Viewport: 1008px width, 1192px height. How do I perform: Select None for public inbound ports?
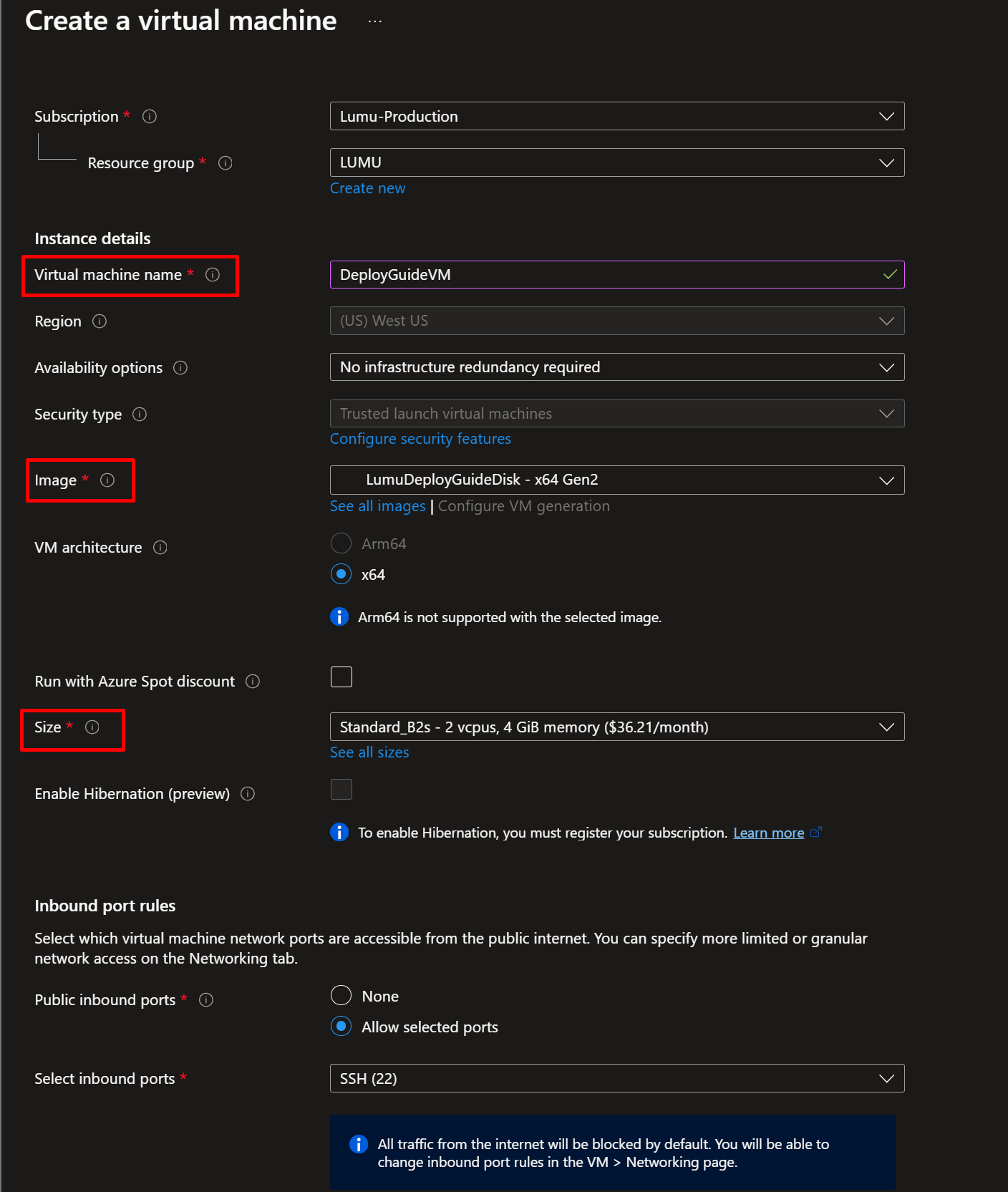click(341, 996)
